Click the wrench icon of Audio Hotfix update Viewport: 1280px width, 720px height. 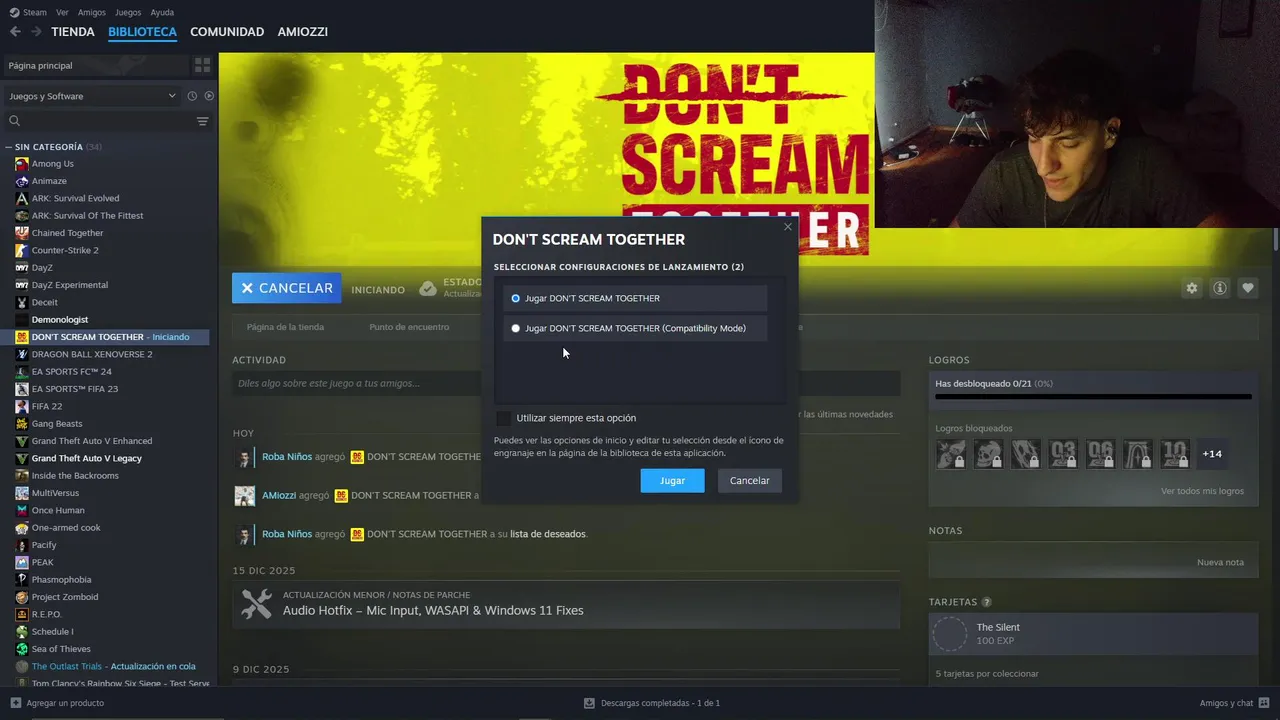point(257,603)
